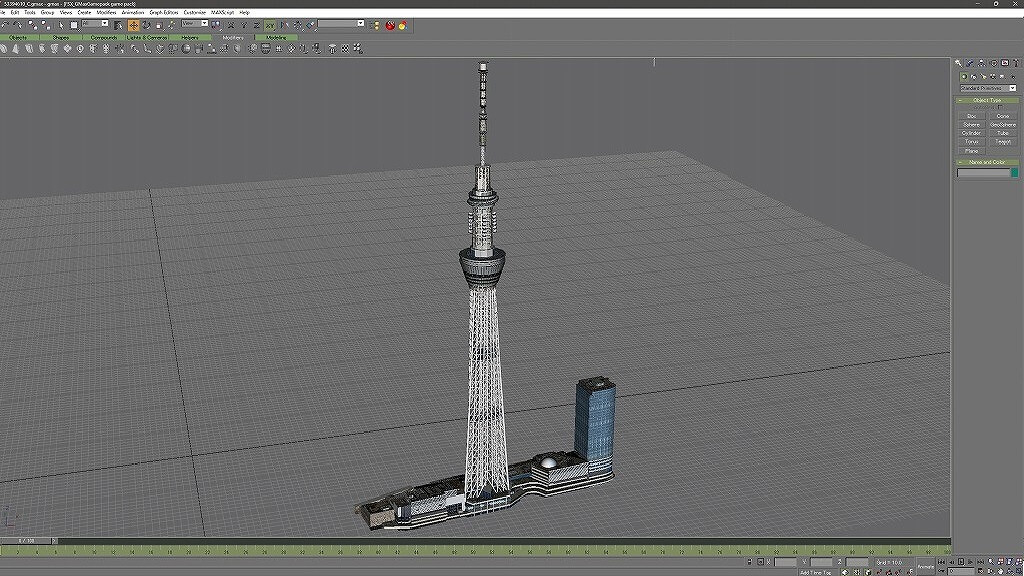
Task: Toggle Restrict to Z axis constraint
Action: [x=257, y=25]
